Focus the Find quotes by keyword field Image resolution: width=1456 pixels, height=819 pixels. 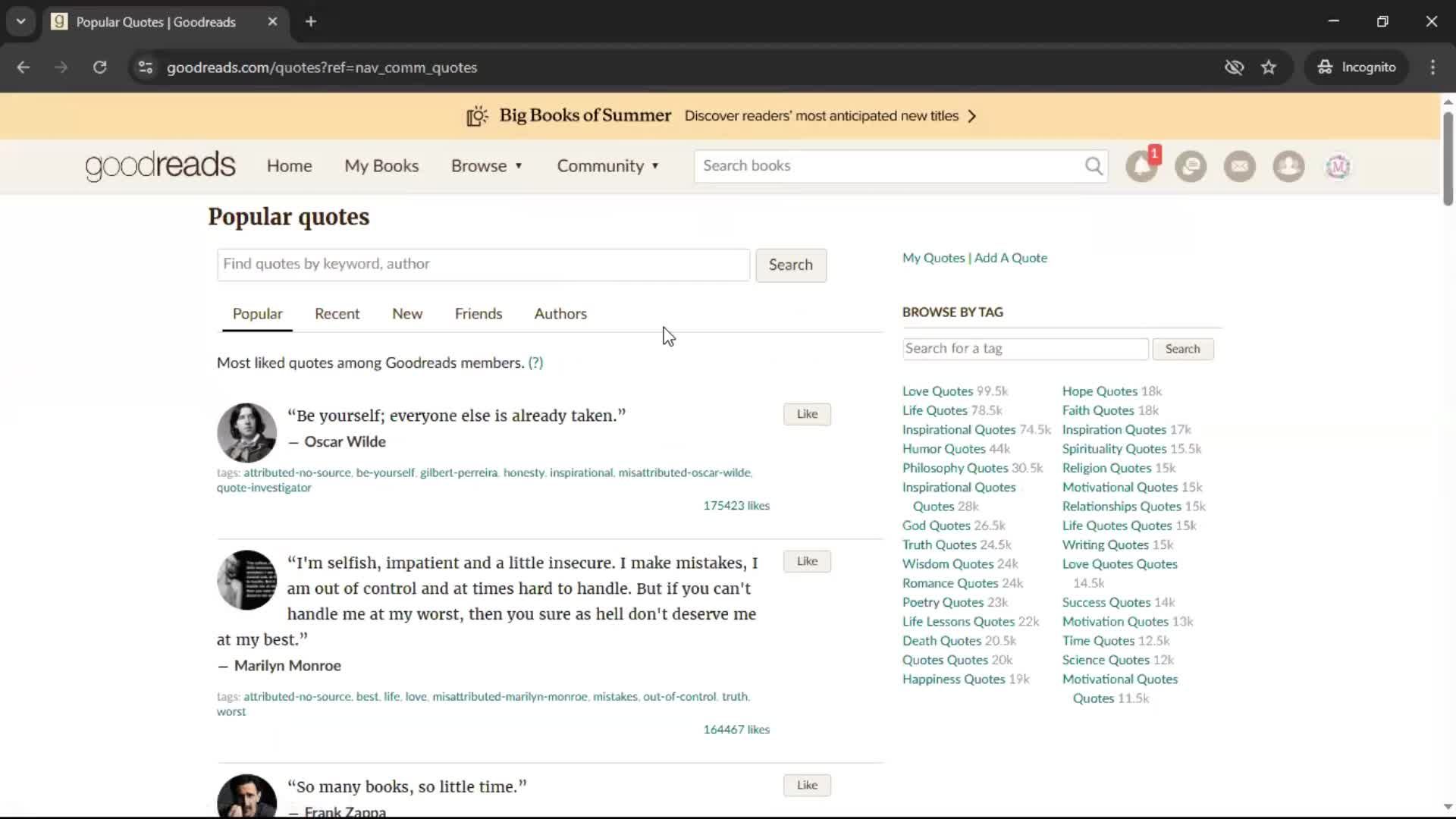click(483, 265)
